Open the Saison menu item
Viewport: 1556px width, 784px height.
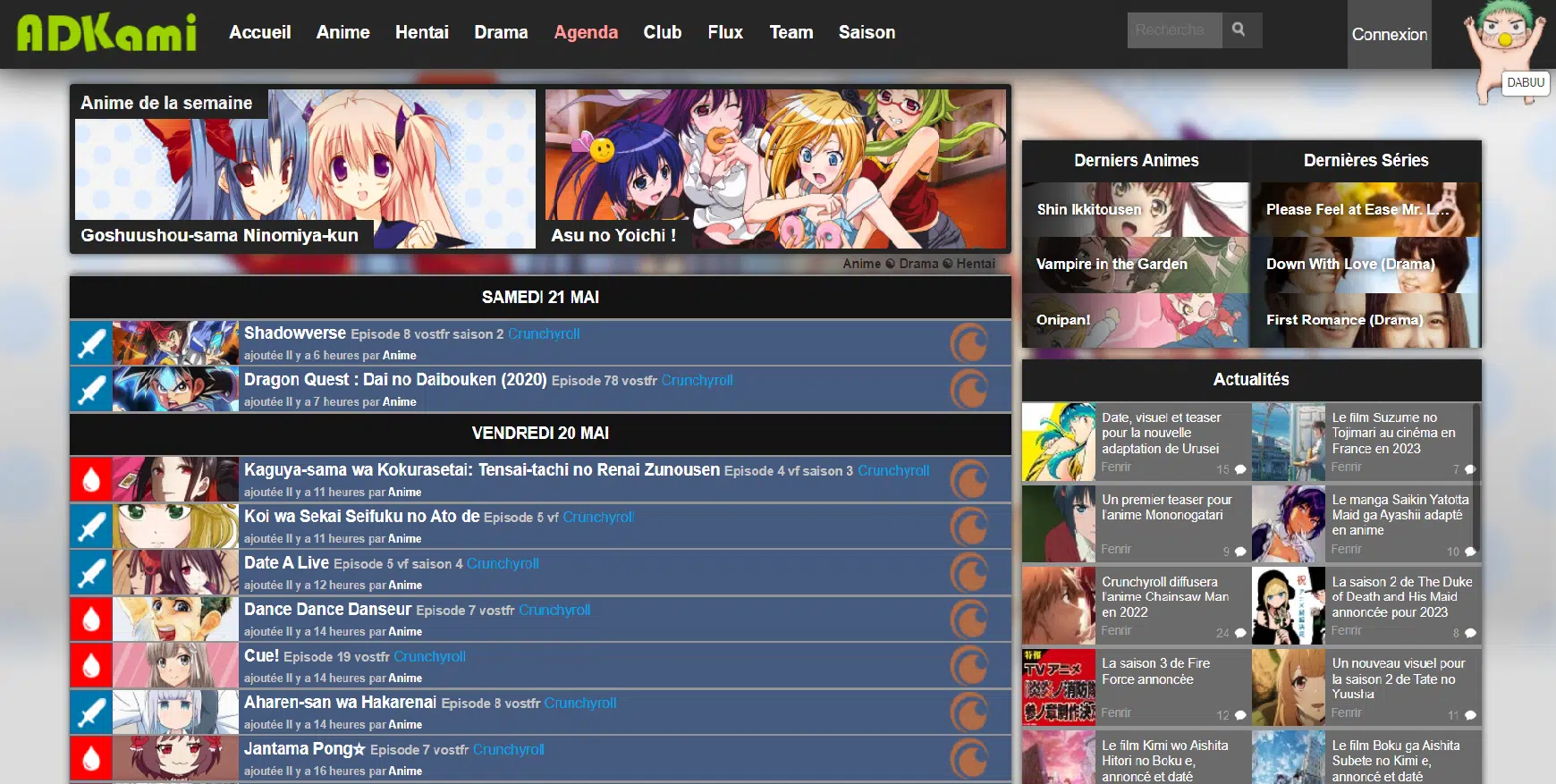[x=867, y=32]
